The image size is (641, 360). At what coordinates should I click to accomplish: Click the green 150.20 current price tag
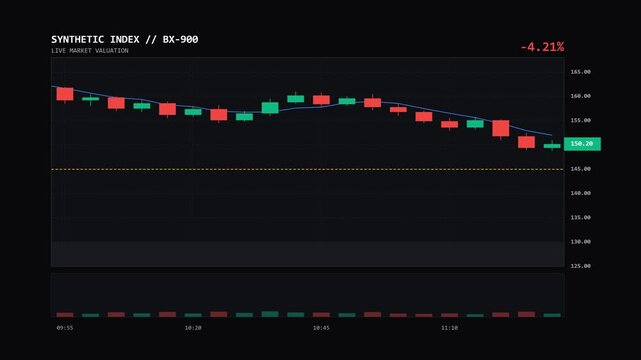tap(582, 144)
